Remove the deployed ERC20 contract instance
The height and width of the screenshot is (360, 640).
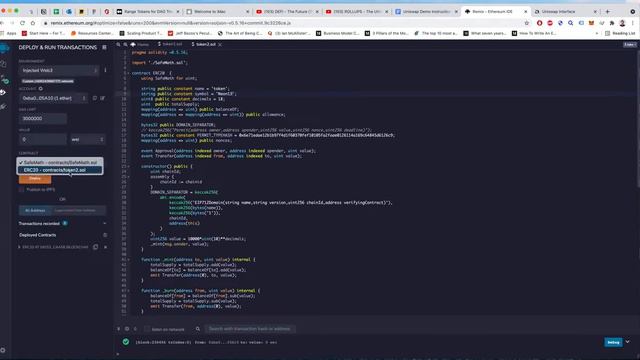pos(105,247)
